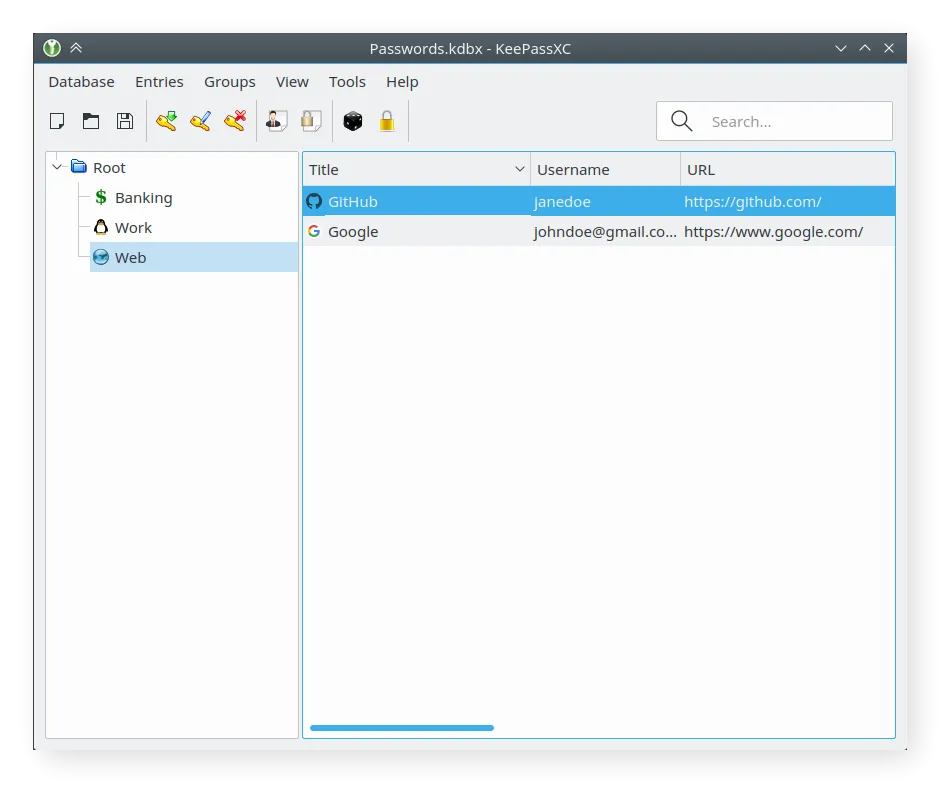
Task: Delete the entry with the key and red X icon
Action: click(235, 121)
